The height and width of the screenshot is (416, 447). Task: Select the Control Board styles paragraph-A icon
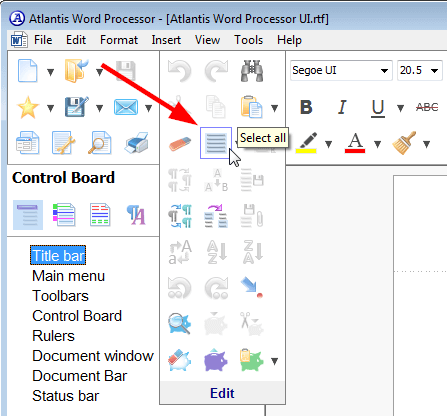[x=136, y=215]
